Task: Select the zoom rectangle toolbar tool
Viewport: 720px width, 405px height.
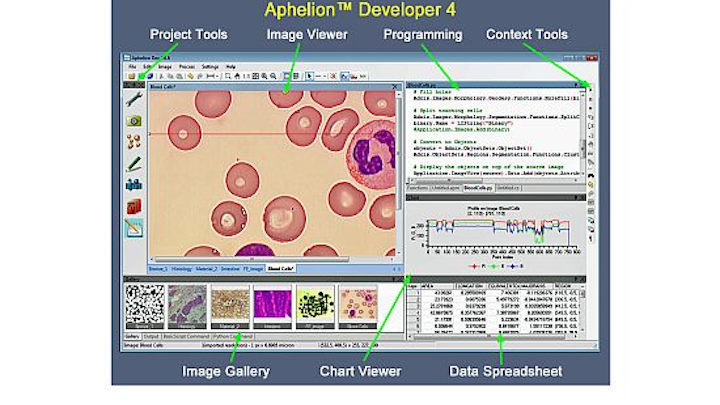Action: pyautogui.click(x=228, y=76)
